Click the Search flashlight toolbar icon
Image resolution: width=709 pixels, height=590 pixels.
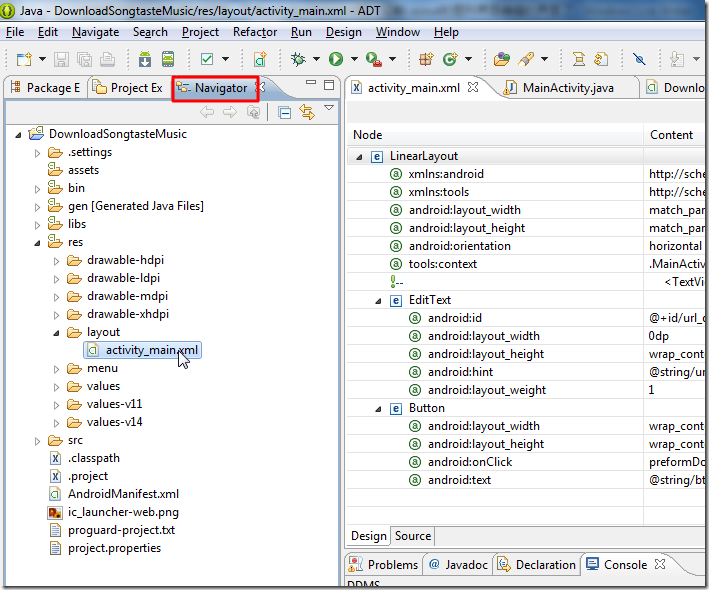click(x=526, y=59)
